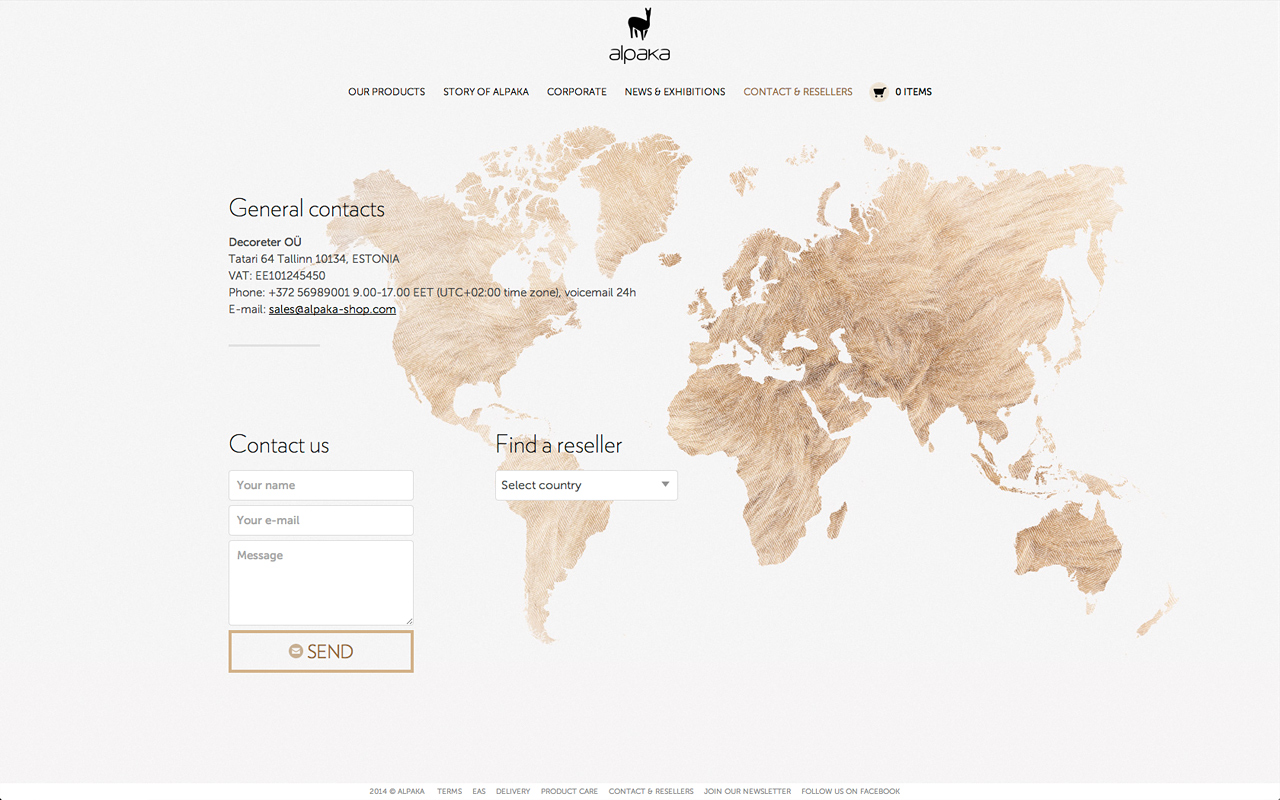Open Our Products menu

click(x=386, y=92)
